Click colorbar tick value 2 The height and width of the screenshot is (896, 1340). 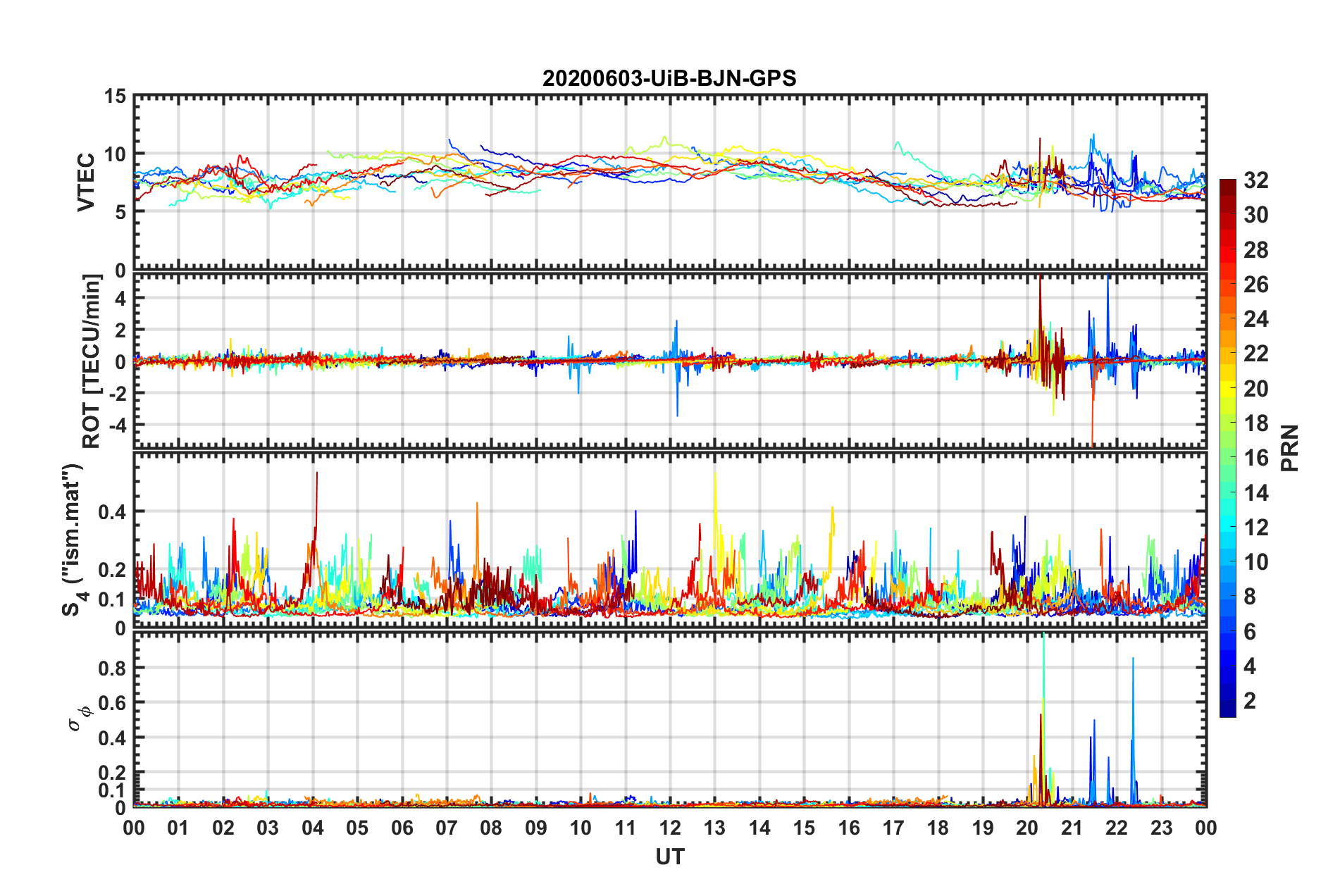pos(1250,700)
